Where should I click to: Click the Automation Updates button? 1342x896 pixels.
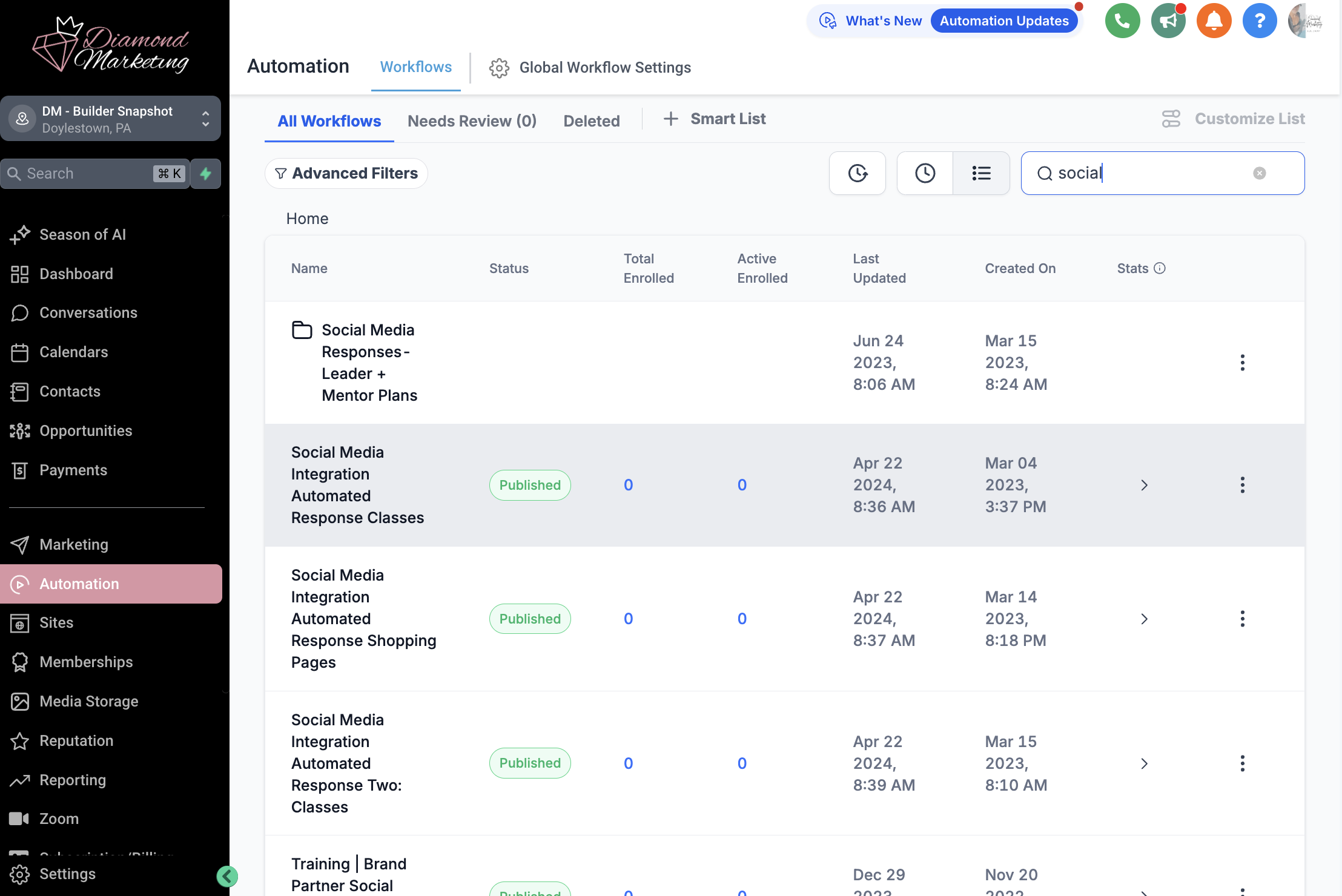click(x=1004, y=21)
